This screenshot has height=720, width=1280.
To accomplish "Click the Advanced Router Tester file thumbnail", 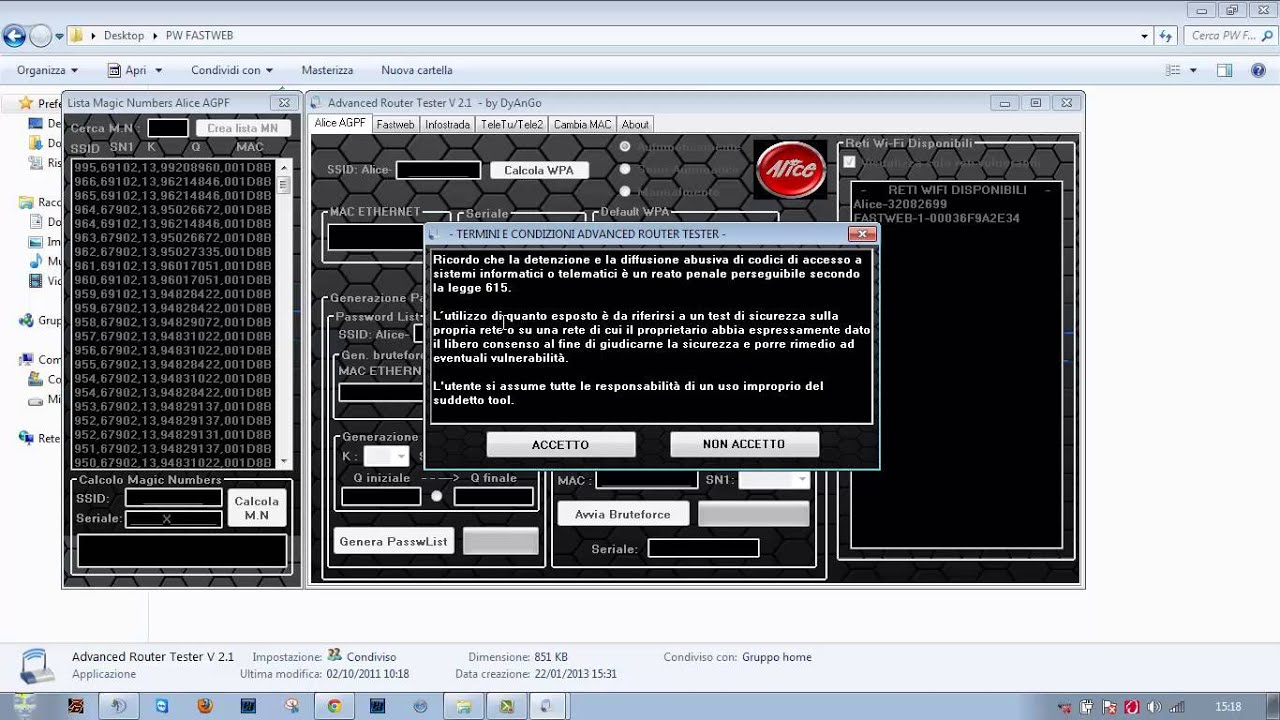I will (x=37, y=665).
